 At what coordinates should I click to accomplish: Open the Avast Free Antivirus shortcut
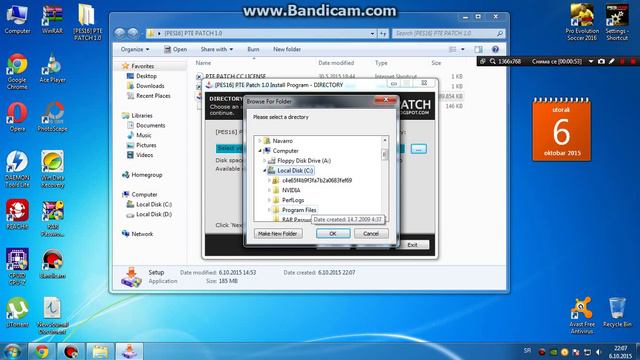[x=582, y=315]
